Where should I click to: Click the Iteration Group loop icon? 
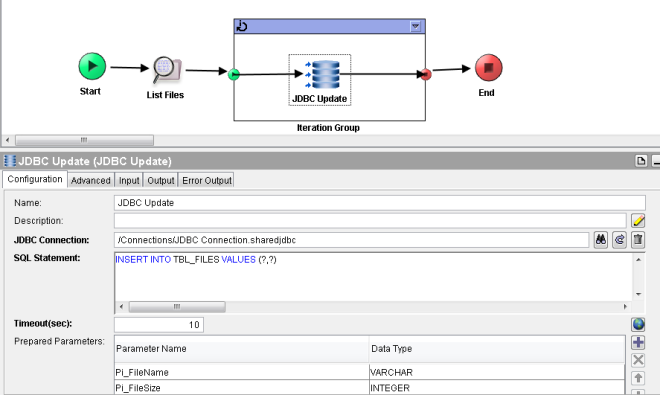coord(242,26)
